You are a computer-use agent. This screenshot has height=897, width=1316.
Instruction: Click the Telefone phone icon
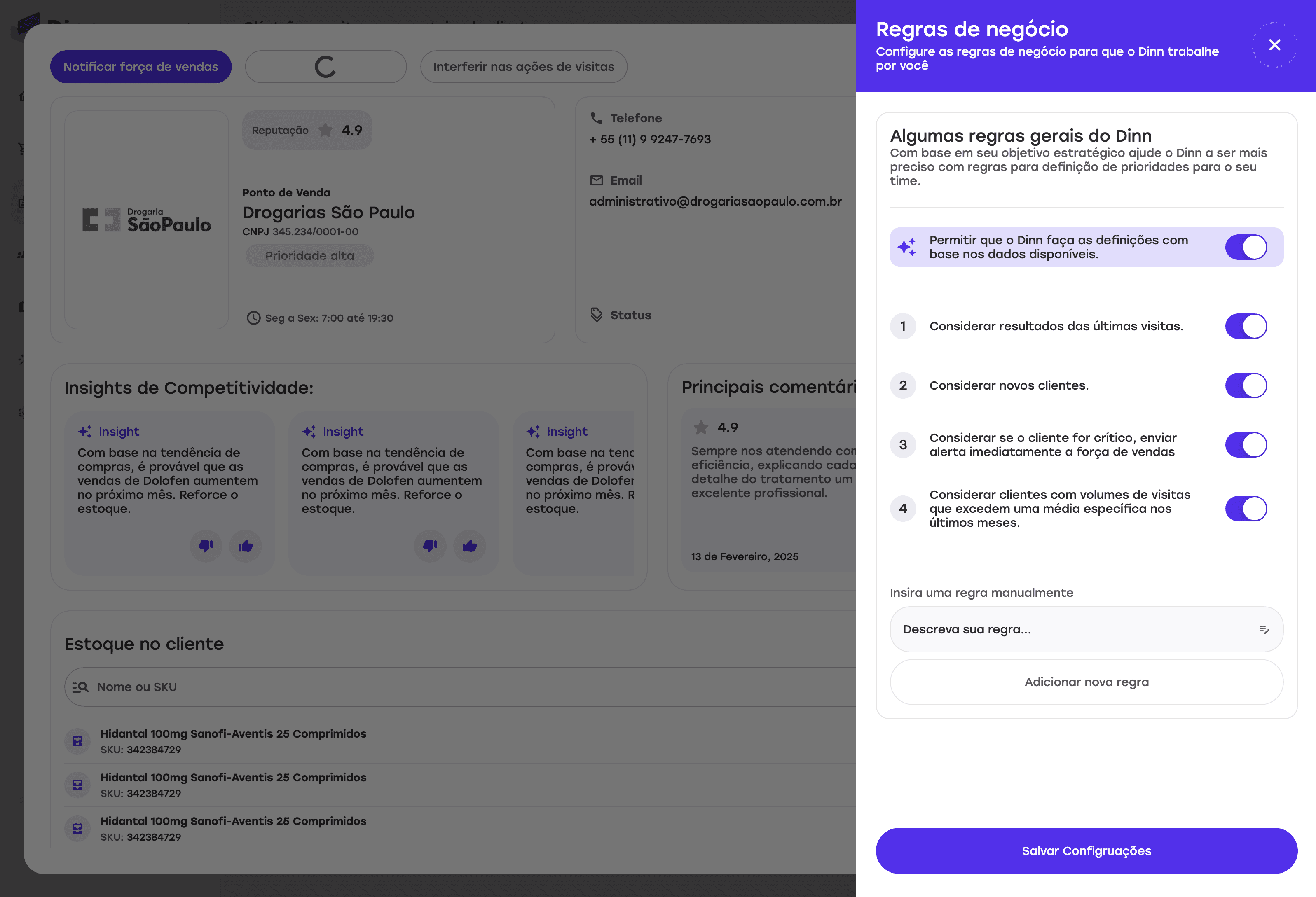(x=596, y=118)
